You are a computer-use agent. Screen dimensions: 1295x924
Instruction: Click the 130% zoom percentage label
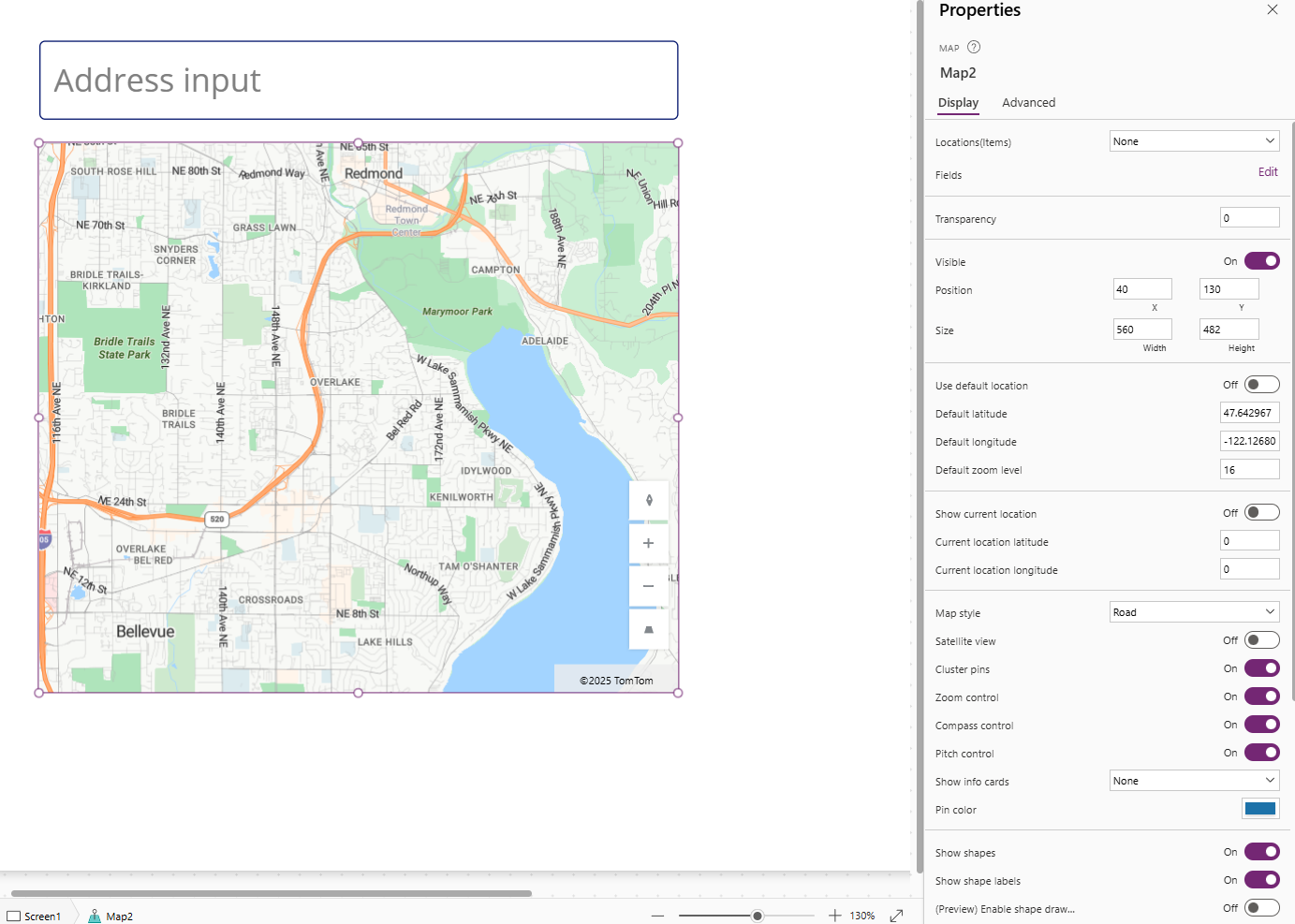862,917
